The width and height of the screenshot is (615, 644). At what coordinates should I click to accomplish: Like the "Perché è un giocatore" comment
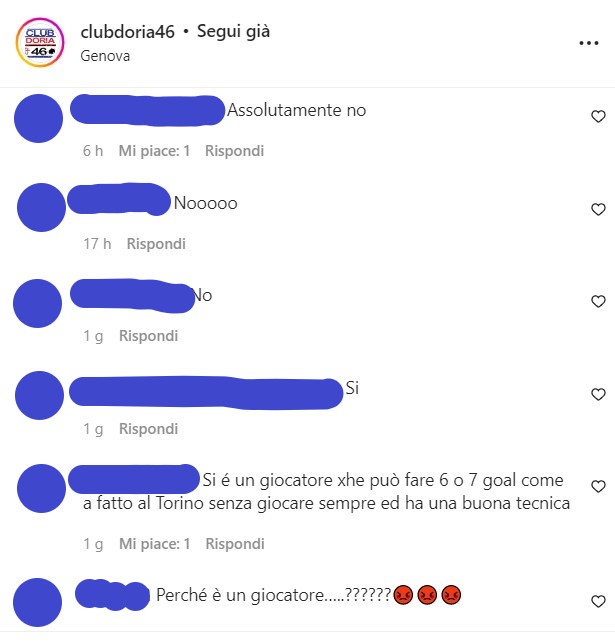(x=598, y=601)
